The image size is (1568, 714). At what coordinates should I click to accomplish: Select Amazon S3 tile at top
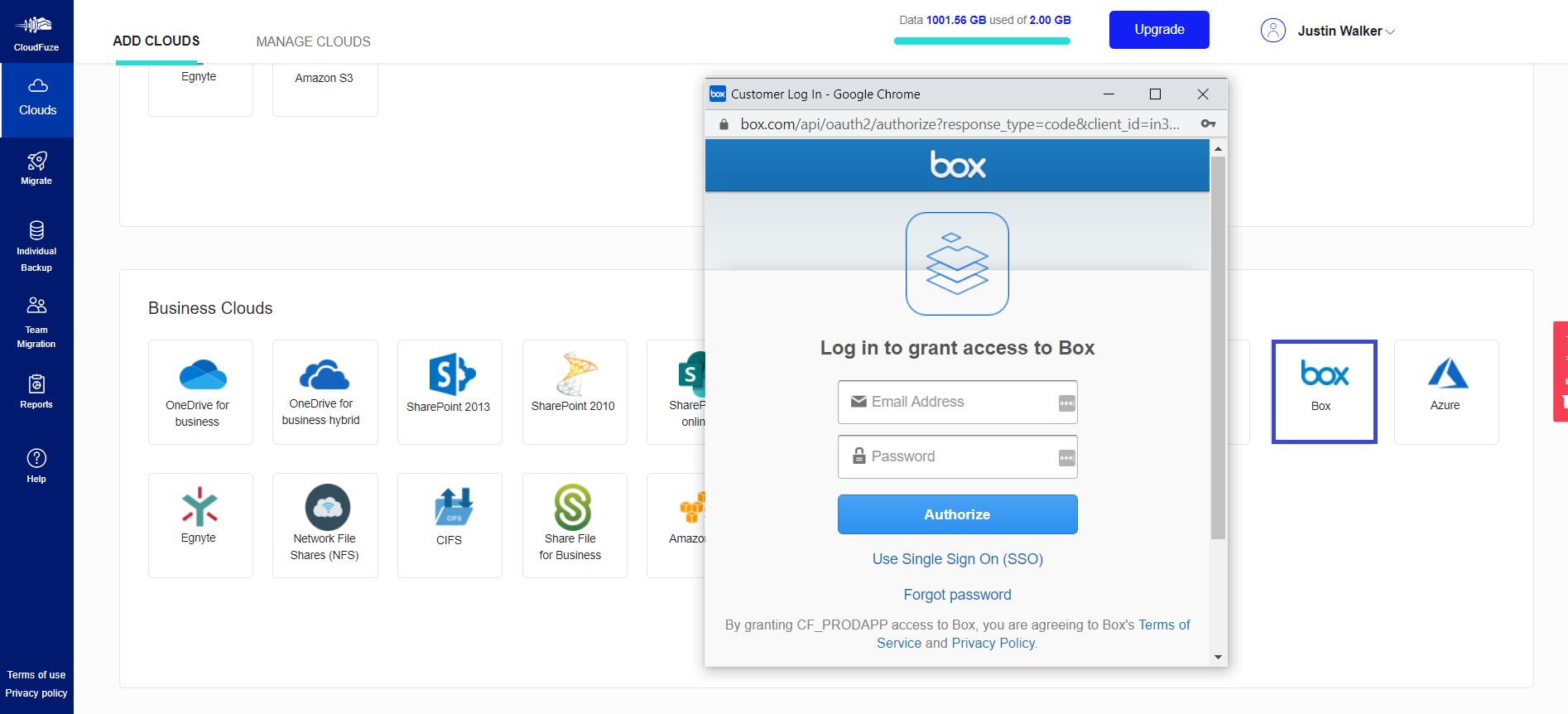[325, 89]
